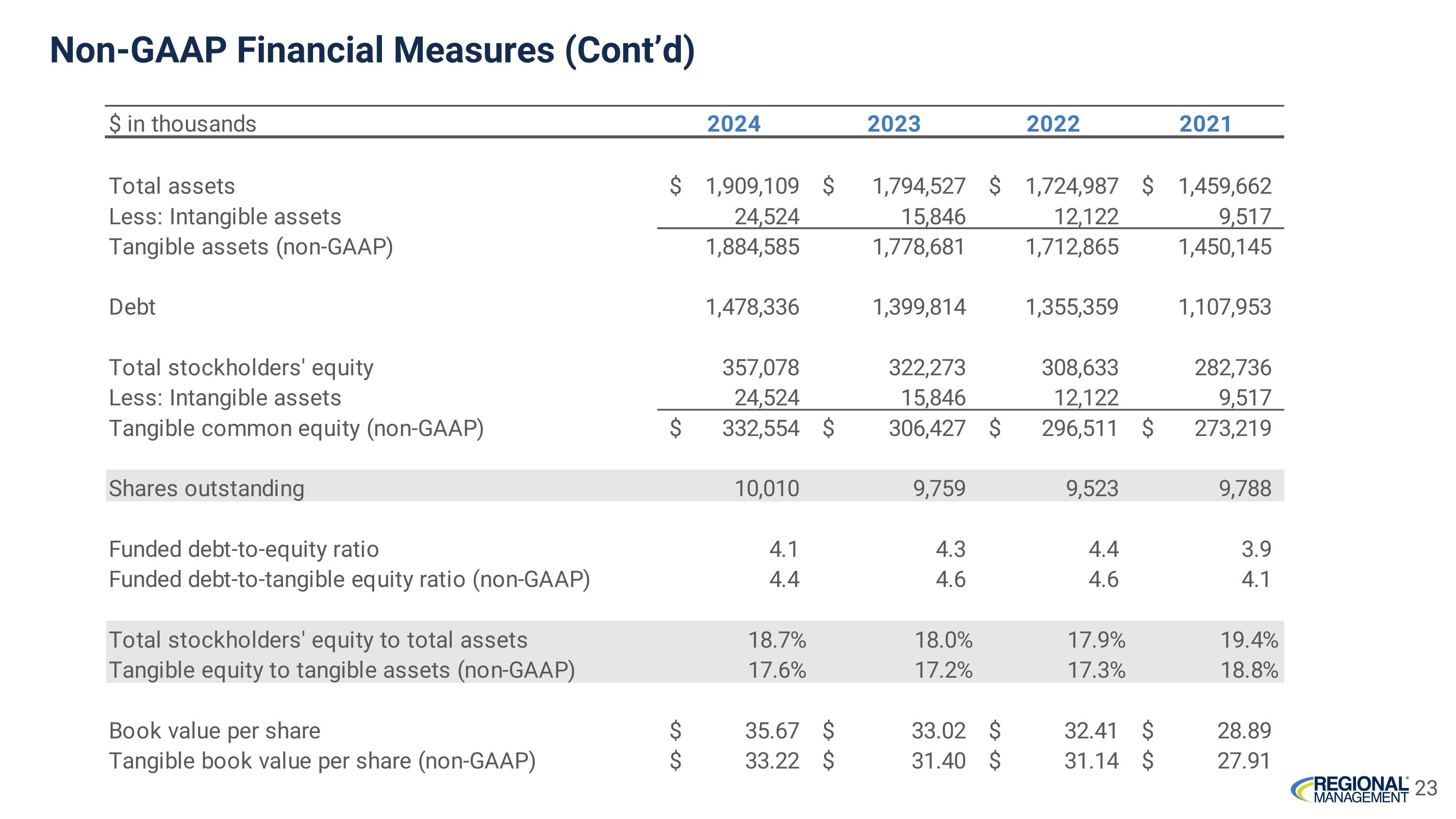Screen dimensions: 1456x819
Task: Select Tangible equity to tangible assets label
Action: (x=341, y=670)
